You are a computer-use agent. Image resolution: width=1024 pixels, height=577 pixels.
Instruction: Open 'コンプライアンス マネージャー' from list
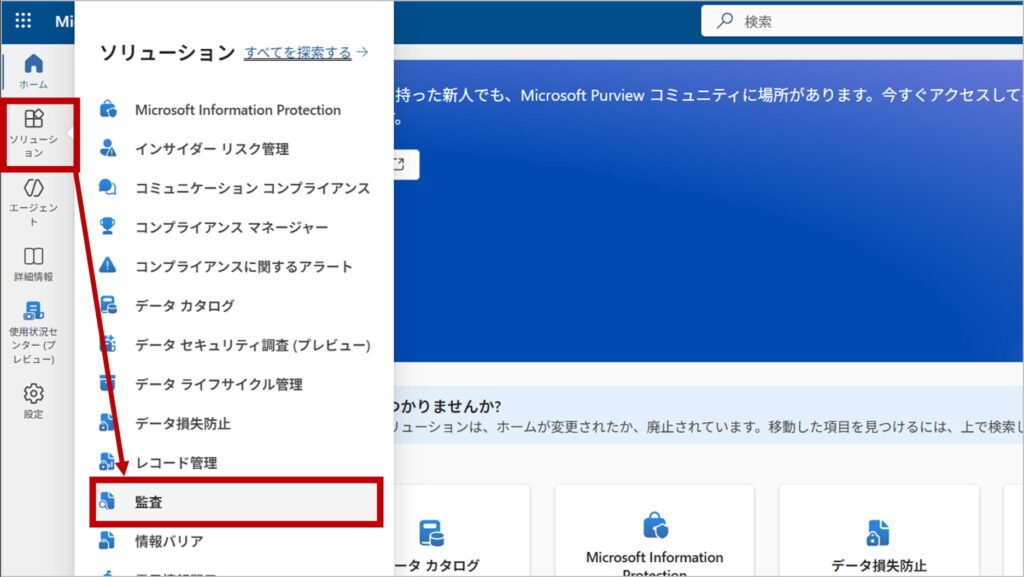point(231,227)
